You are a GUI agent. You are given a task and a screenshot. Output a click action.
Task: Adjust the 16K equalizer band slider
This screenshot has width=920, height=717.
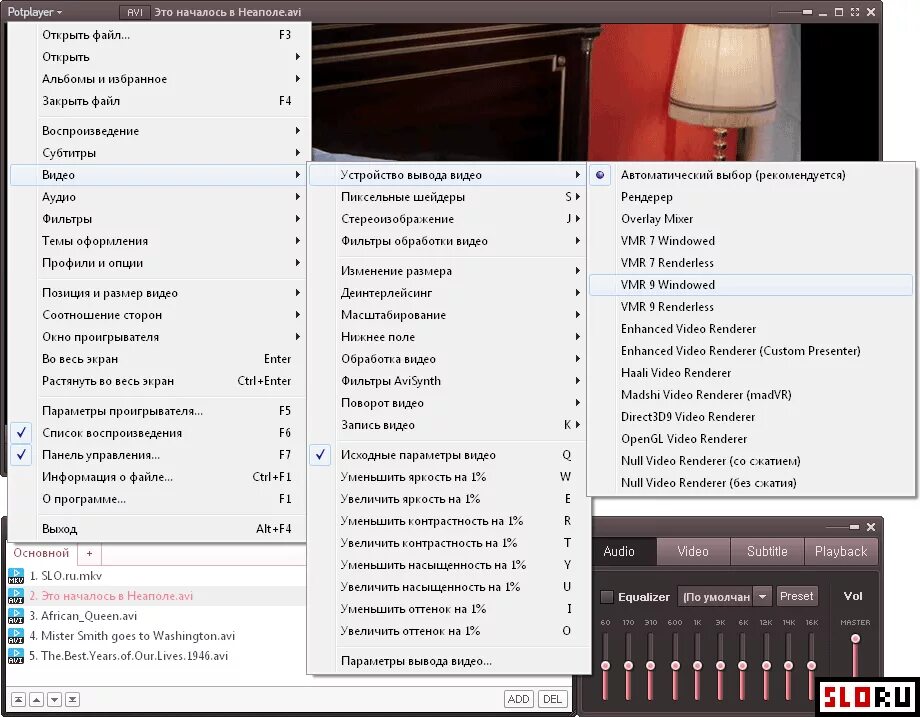811,665
